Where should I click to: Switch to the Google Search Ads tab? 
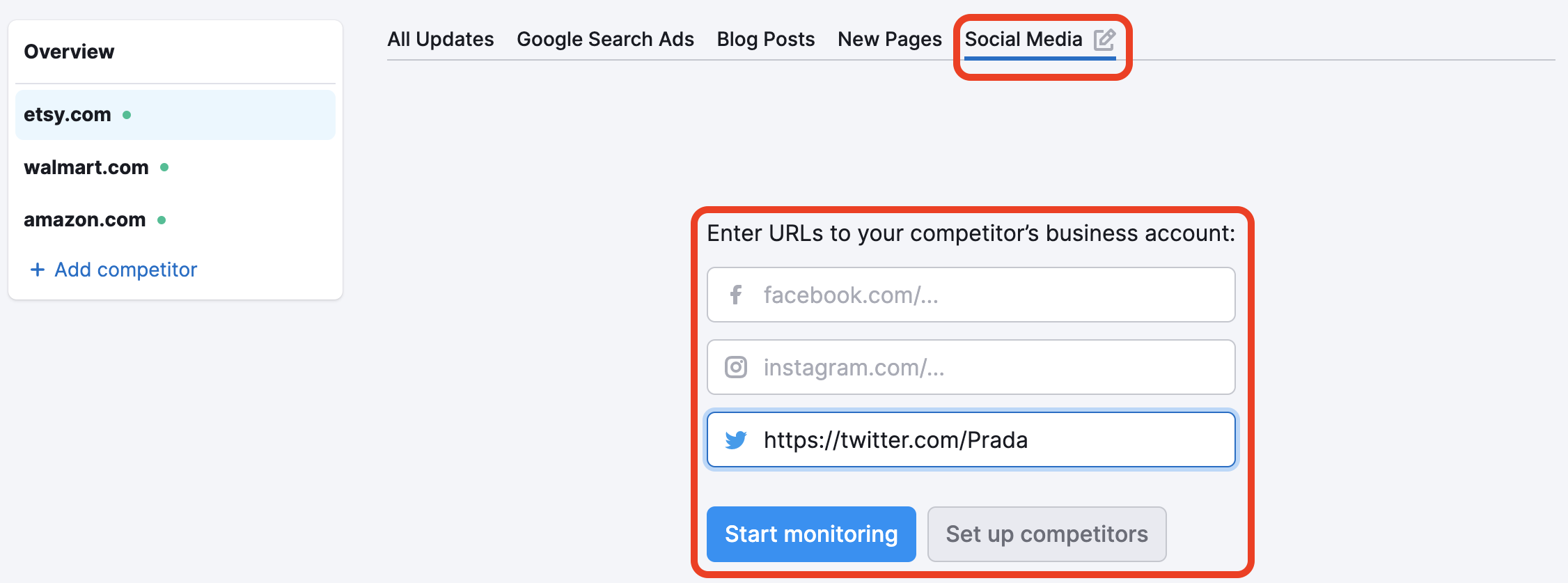click(605, 39)
